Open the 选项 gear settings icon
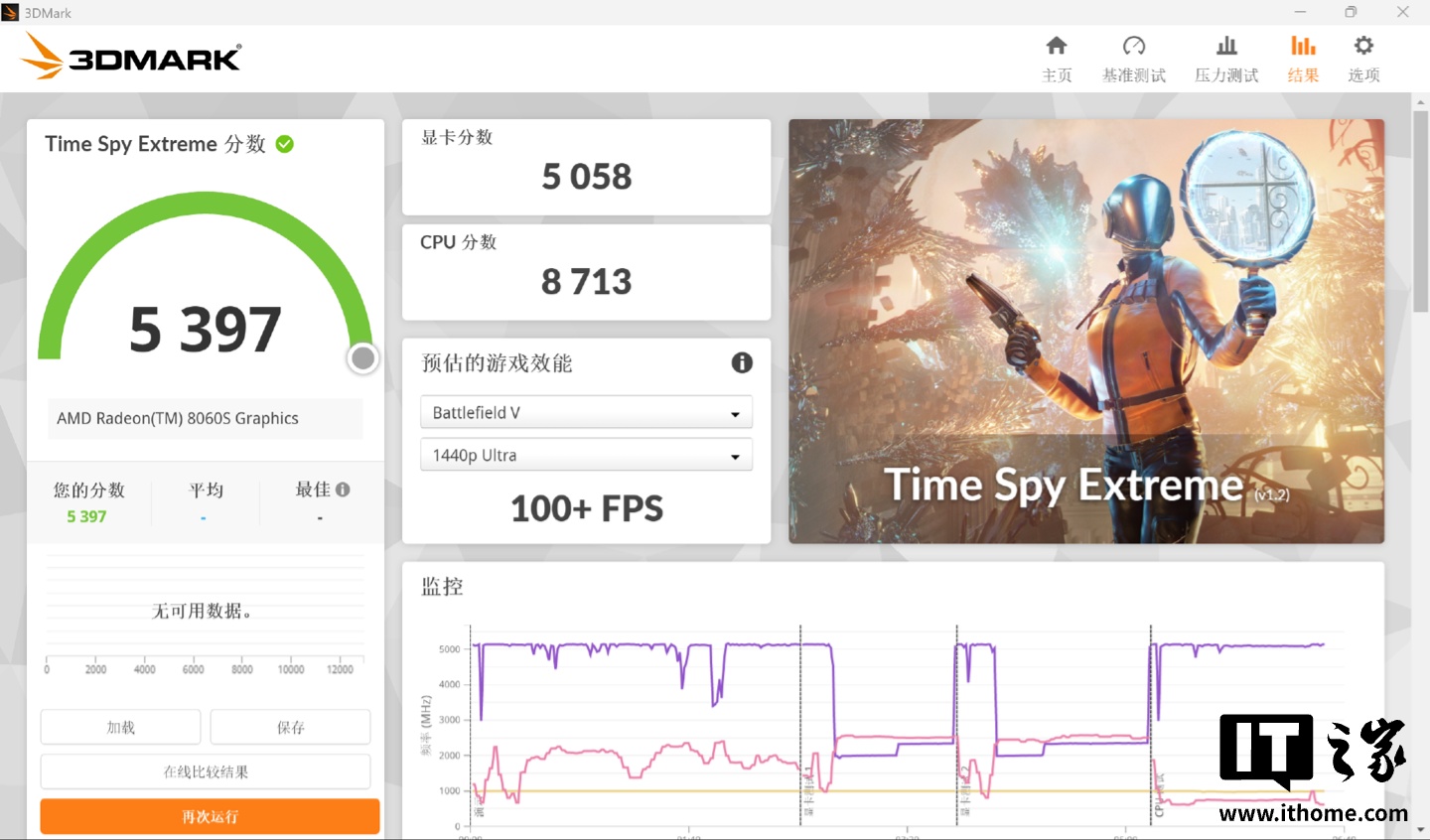 tap(1363, 46)
